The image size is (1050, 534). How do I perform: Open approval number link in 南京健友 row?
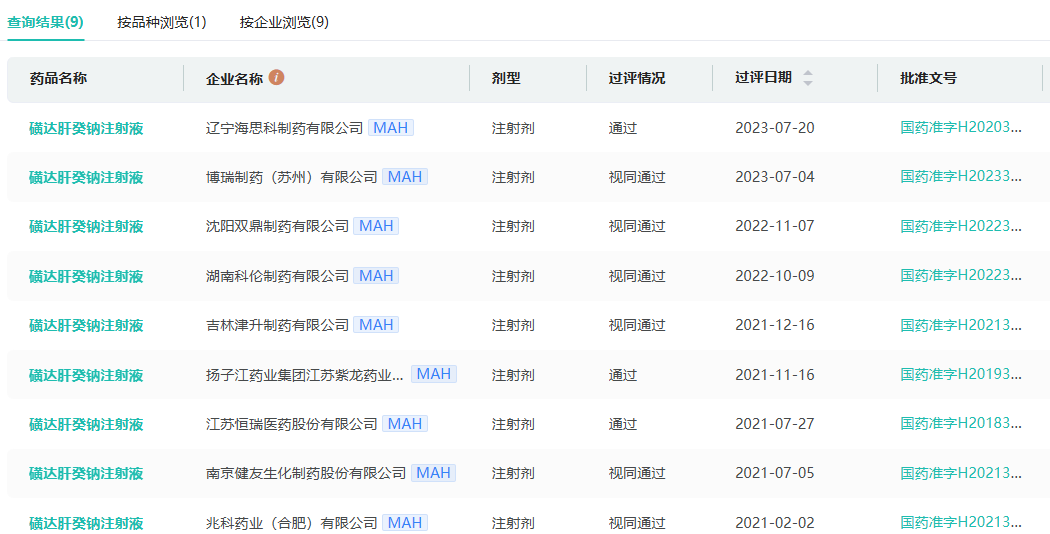pos(961,473)
